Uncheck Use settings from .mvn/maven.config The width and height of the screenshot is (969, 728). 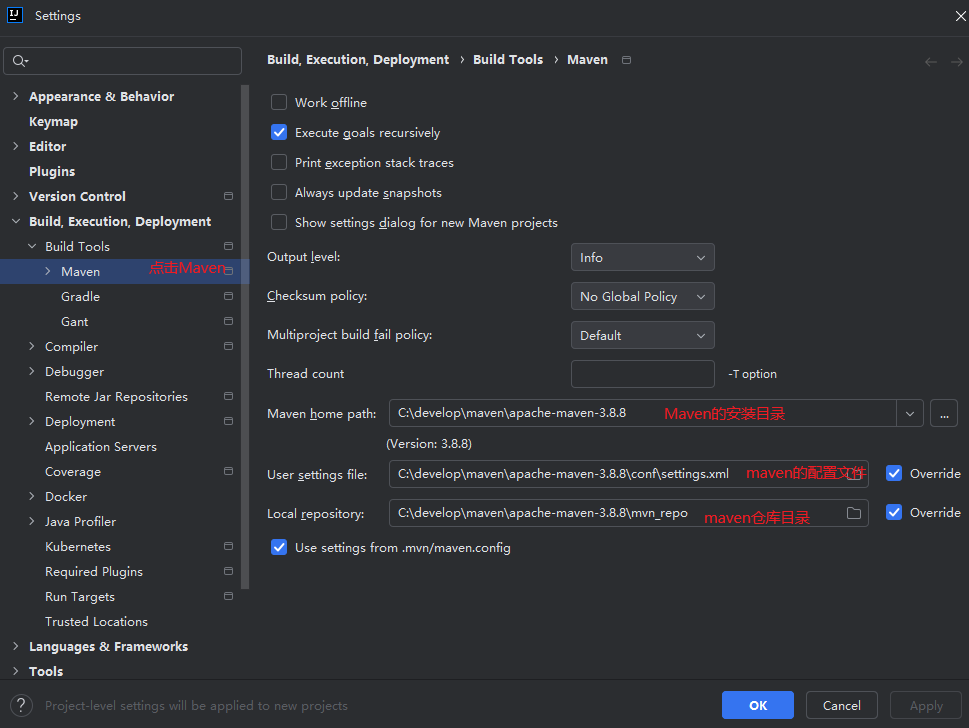pyautogui.click(x=279, y=547)
